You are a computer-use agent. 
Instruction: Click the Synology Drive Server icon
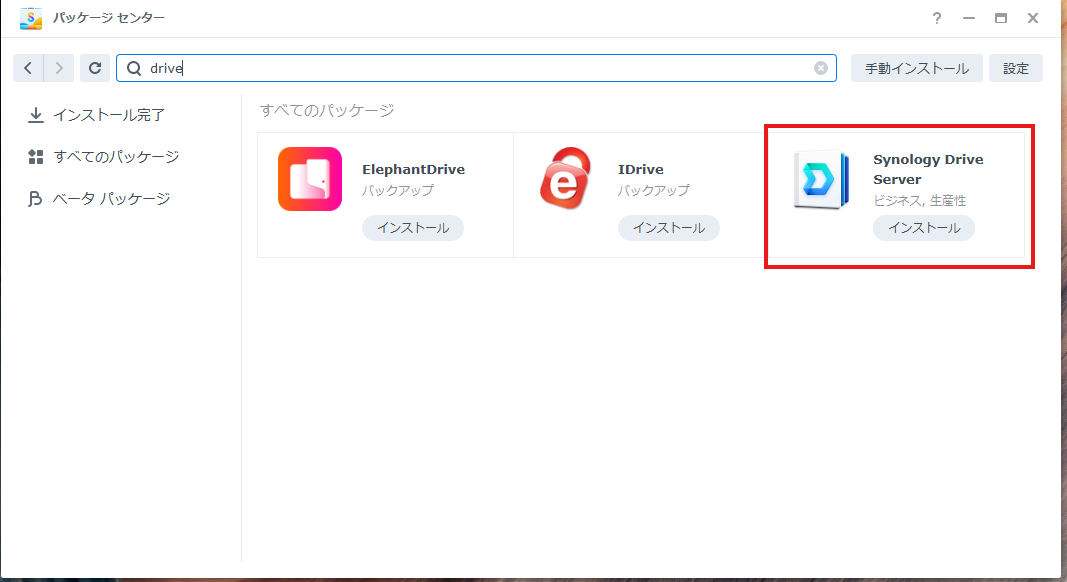click(x=821, y=179)
